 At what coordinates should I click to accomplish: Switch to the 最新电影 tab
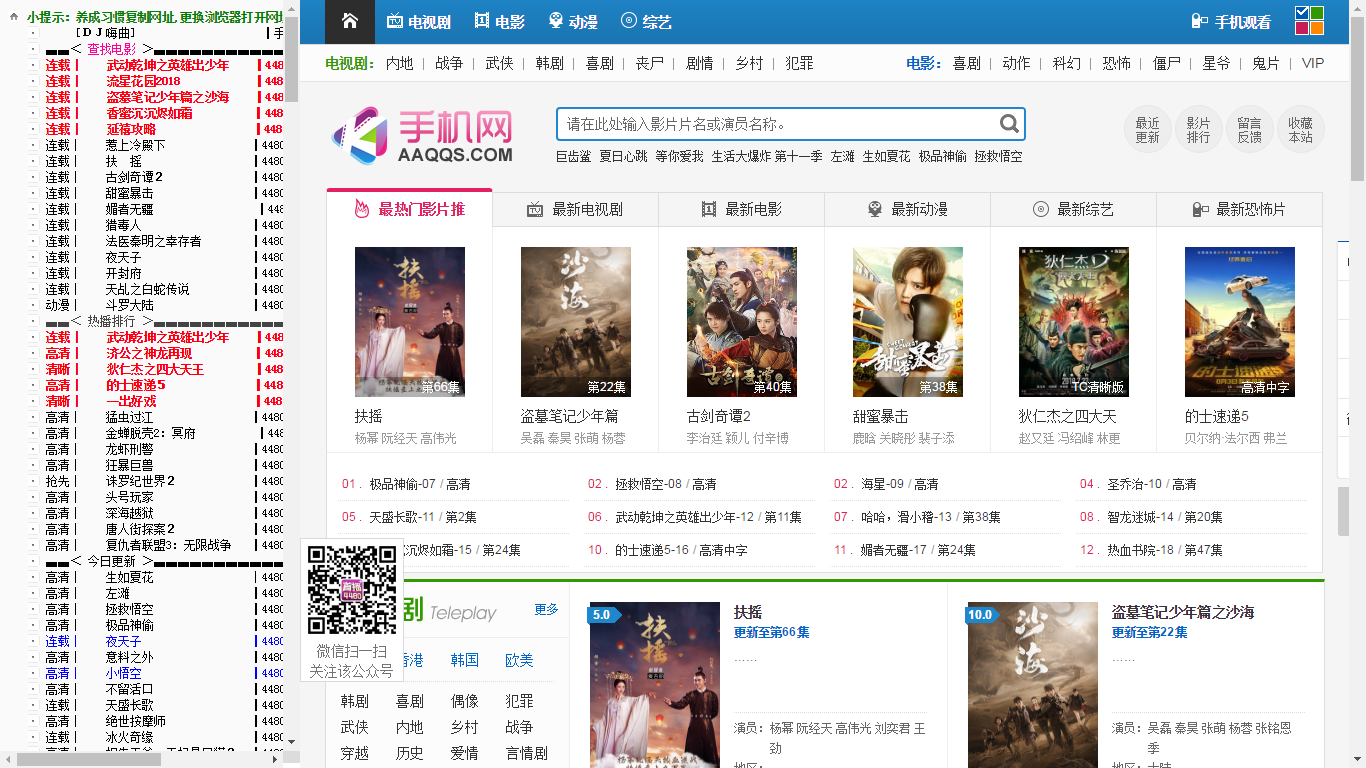click(741, 209)
